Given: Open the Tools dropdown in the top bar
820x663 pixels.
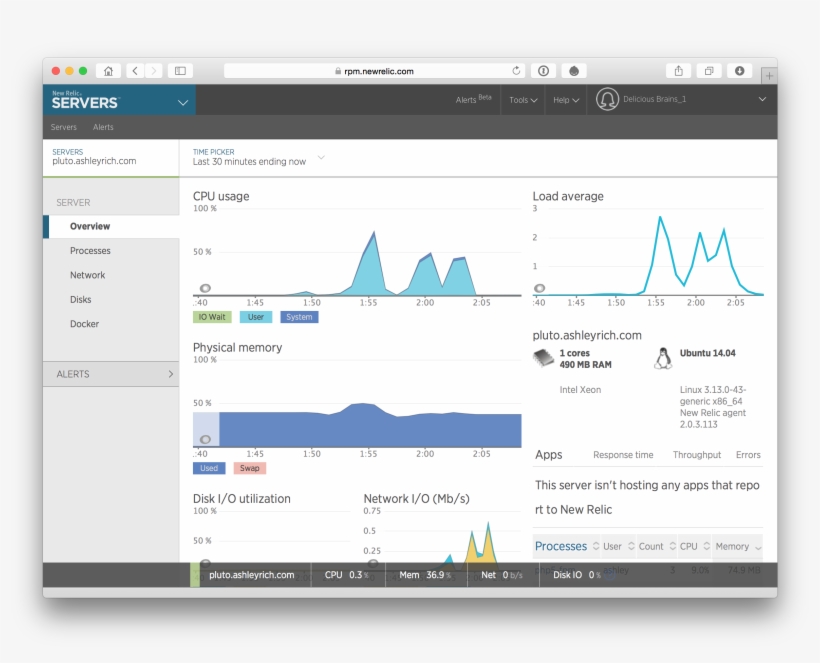Looking at the screenshot, I should [521, 99].
